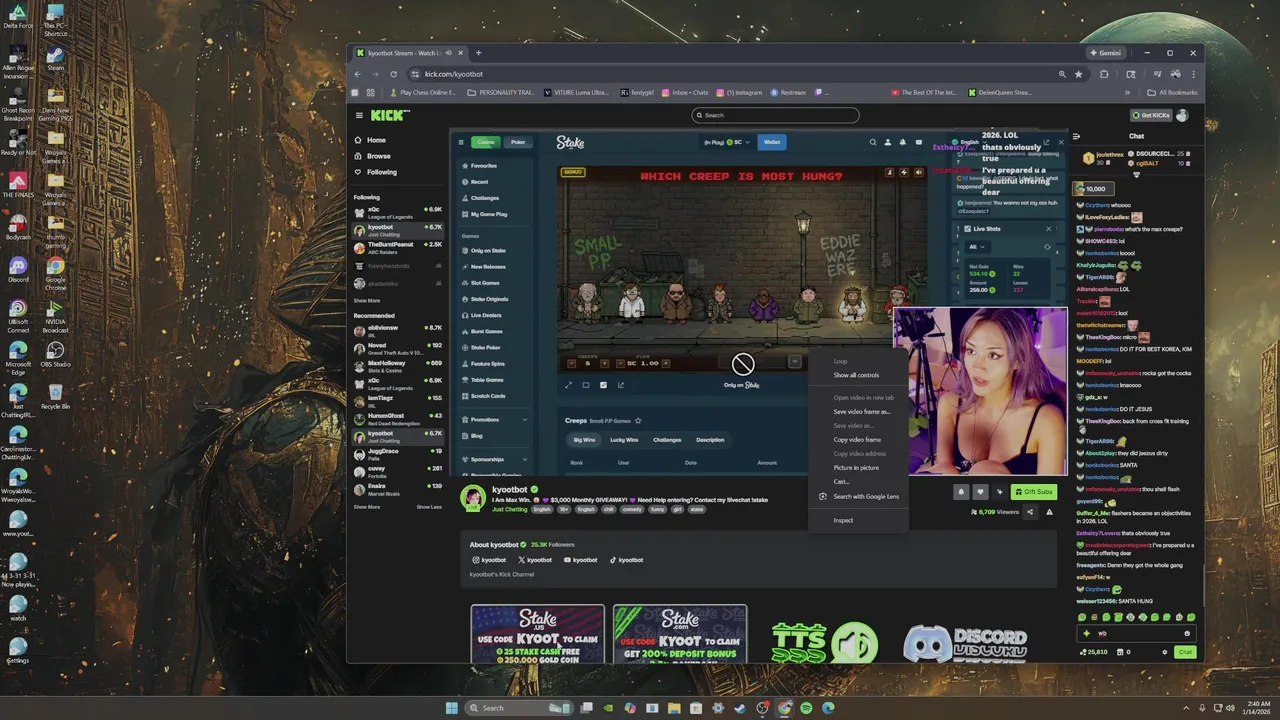The width and height of the screenshot is (1280, 720).
Task: Open Microsoft Edge from the taskbar
Action: tap(828, 708)
